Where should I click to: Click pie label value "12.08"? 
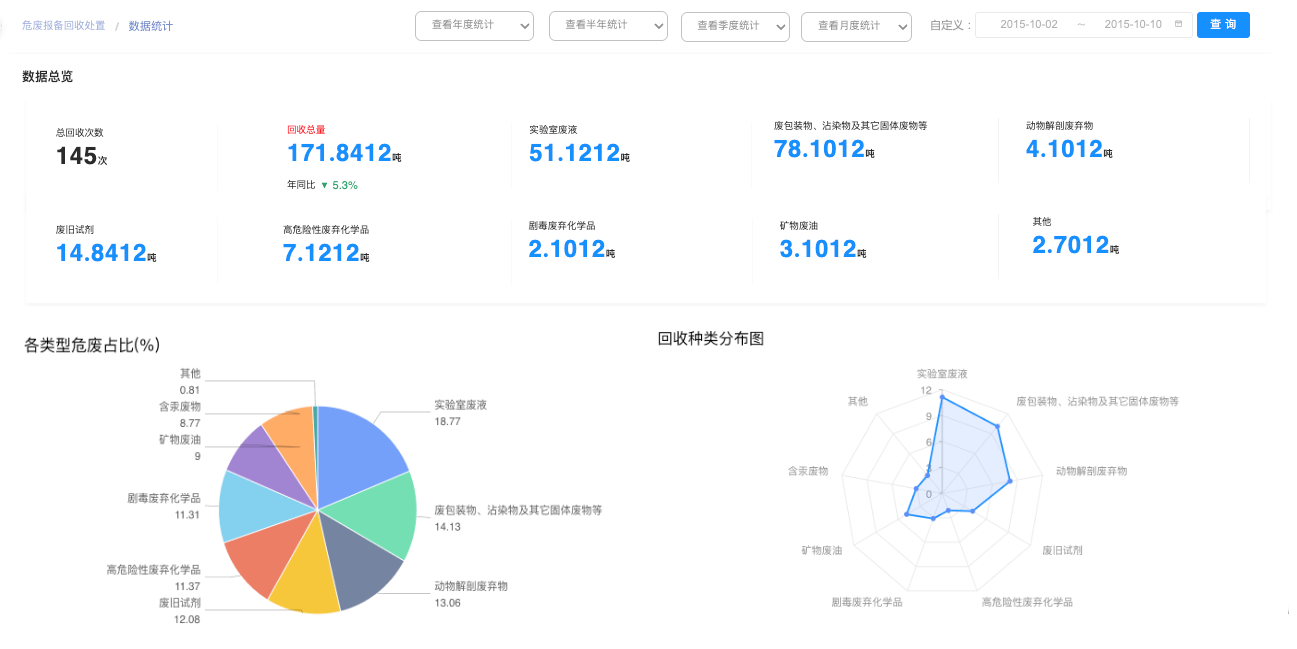pyautogui.click(x=188, y=619)
